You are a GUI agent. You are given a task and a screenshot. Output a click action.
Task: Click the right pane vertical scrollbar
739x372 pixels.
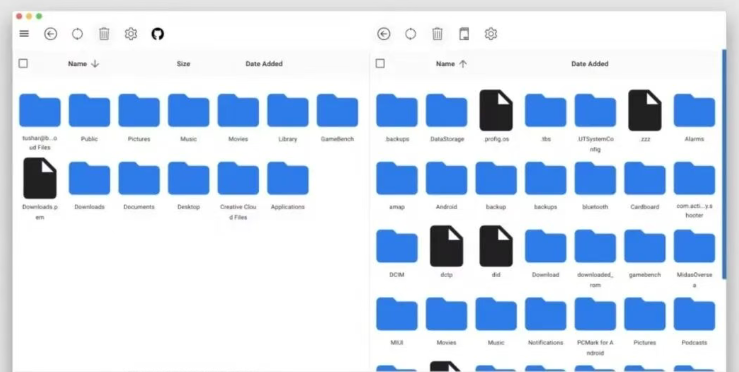pyautogui.click(x=724, y=164)
